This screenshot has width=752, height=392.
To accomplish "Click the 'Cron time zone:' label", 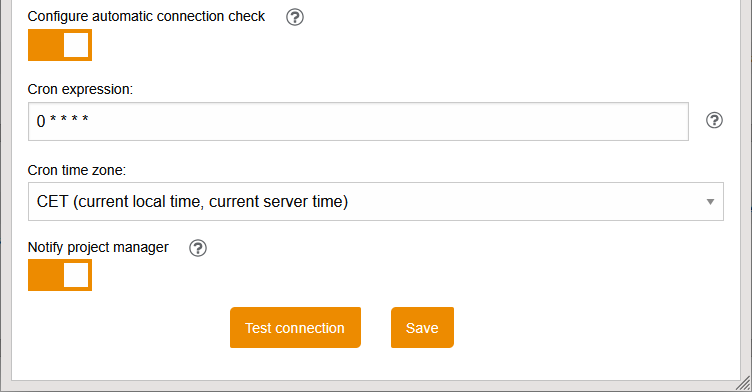I will [77, 170].
